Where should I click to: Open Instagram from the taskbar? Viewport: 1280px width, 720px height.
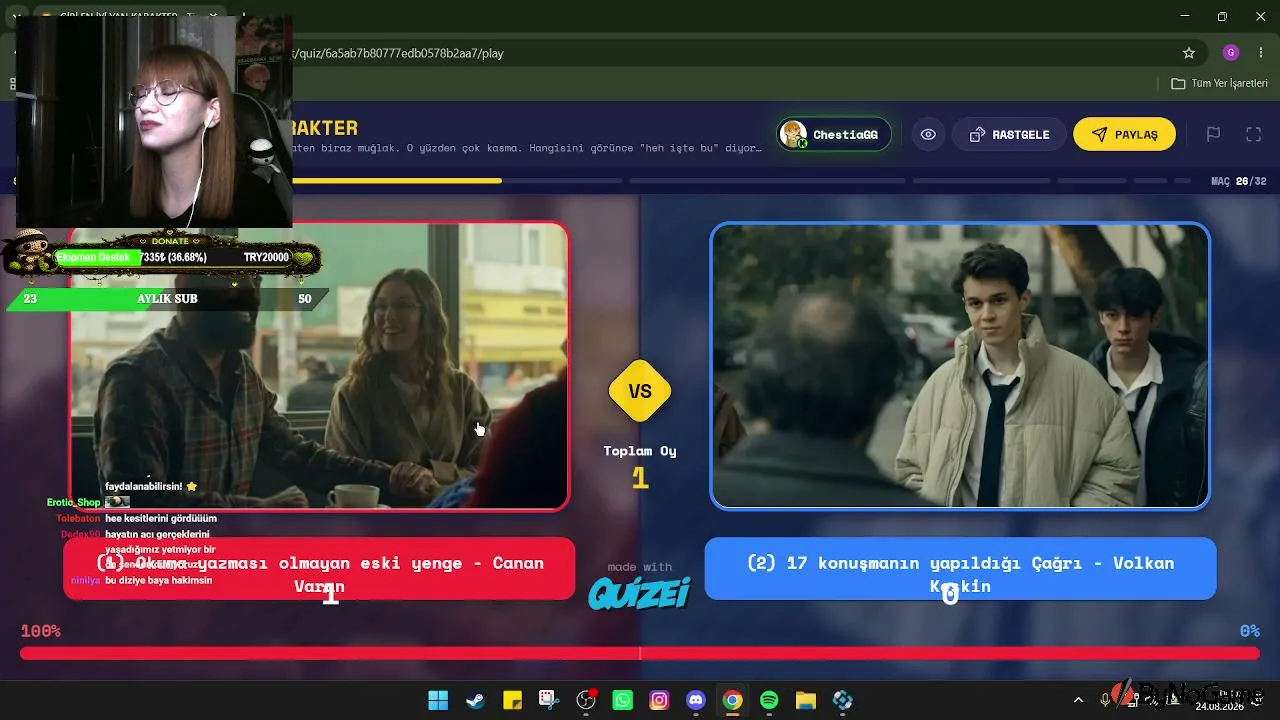click(x=659, y=700)
